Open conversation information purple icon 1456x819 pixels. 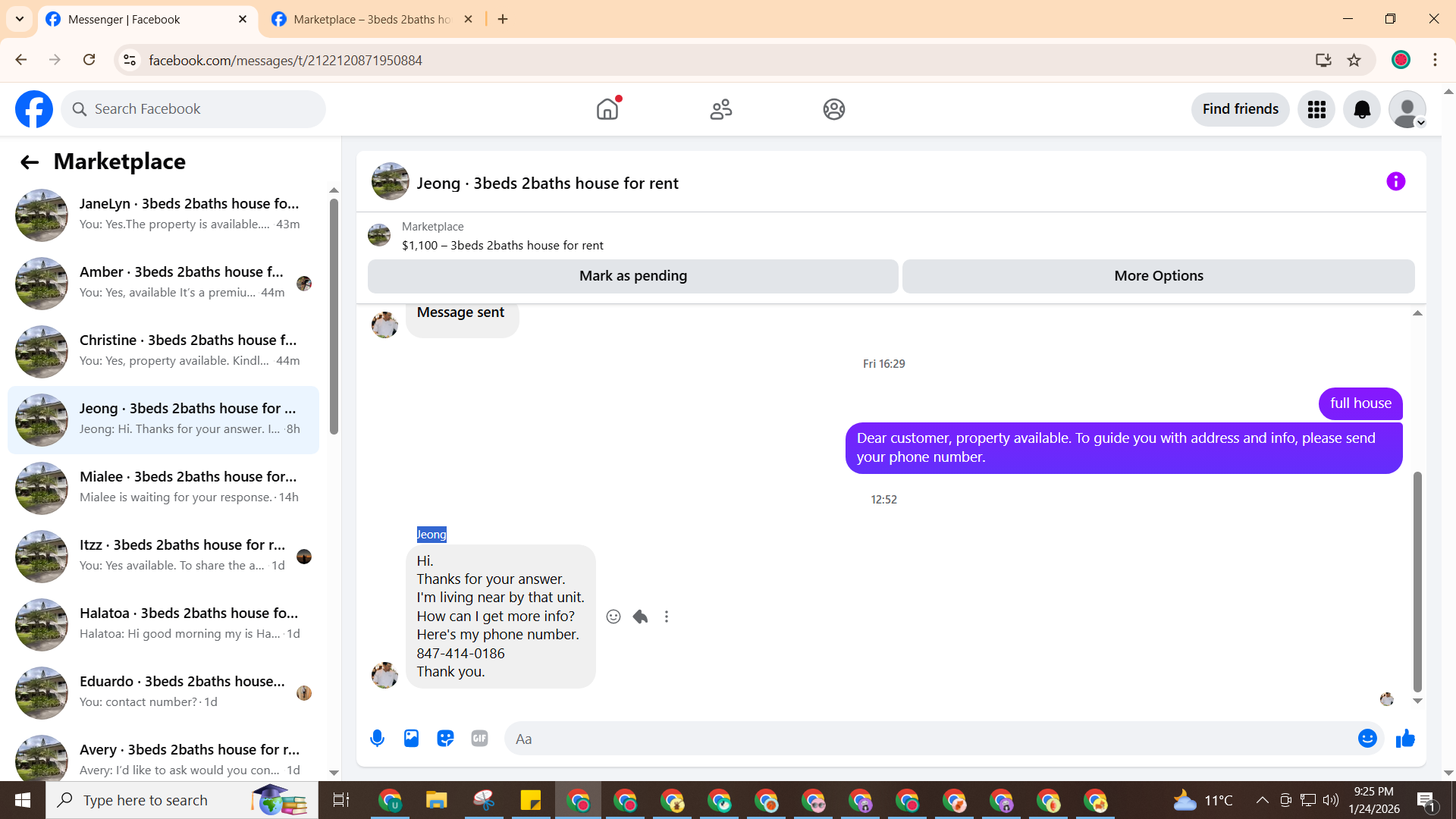1395,182
